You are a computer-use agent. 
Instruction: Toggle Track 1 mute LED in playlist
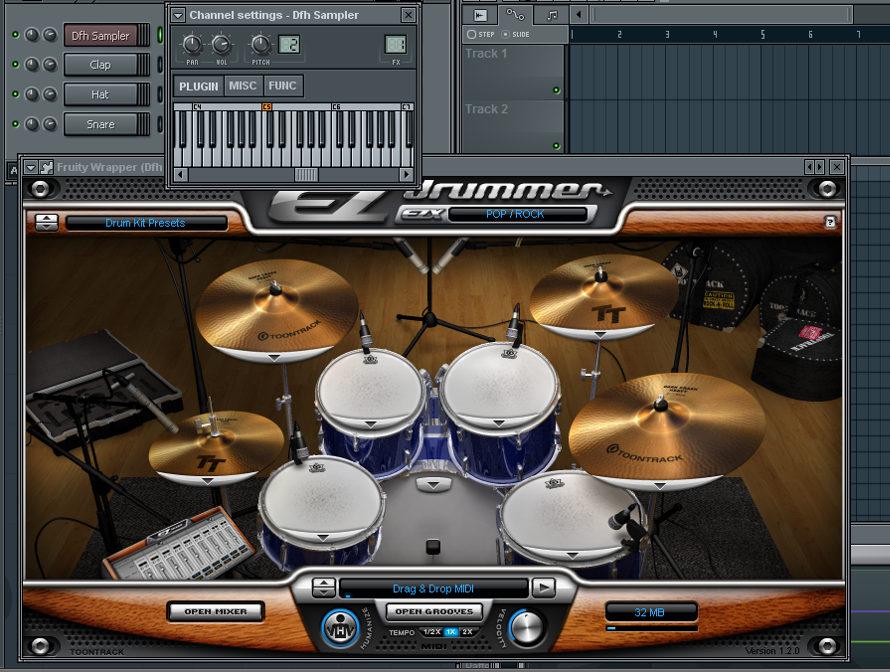556,90
